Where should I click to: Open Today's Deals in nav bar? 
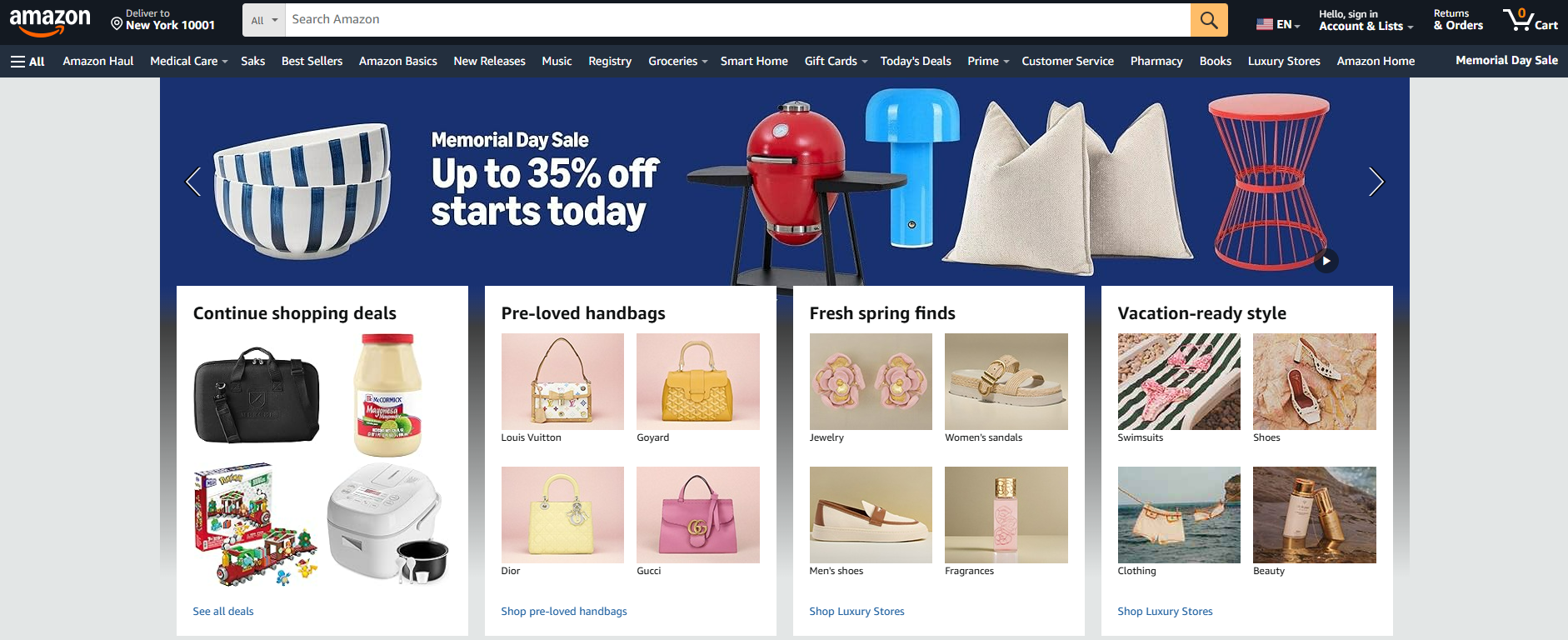point(916,61)
